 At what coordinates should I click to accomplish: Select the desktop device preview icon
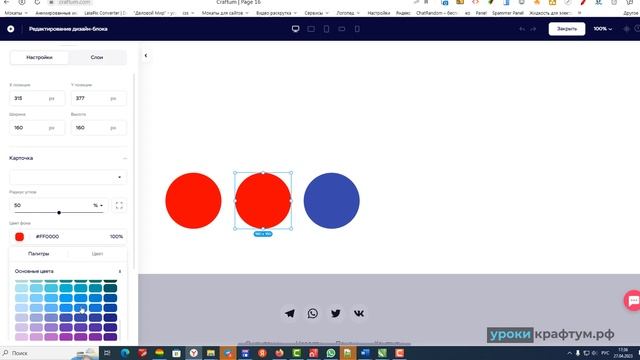click(x=296, y=29)
